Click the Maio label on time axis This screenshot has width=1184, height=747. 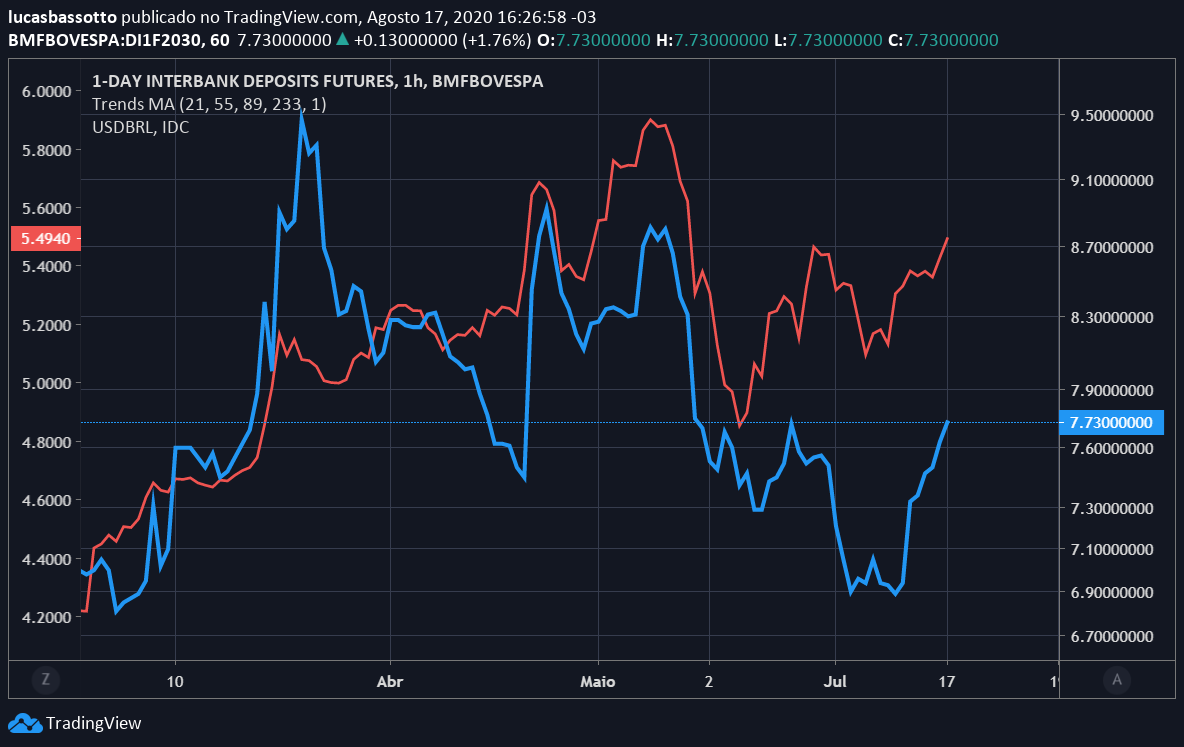(x=597, y=681)
